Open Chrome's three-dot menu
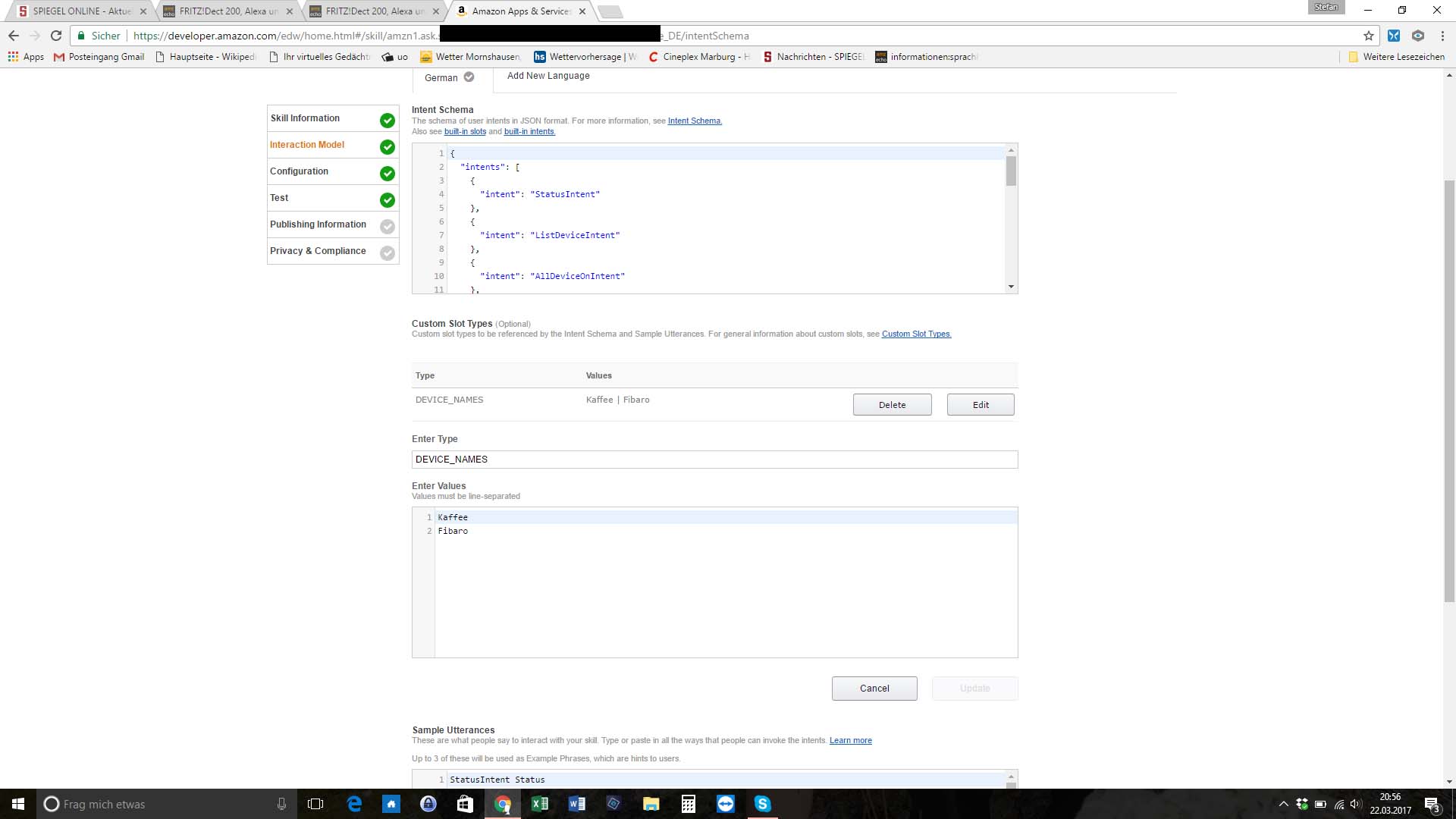 click(1442, 36)
